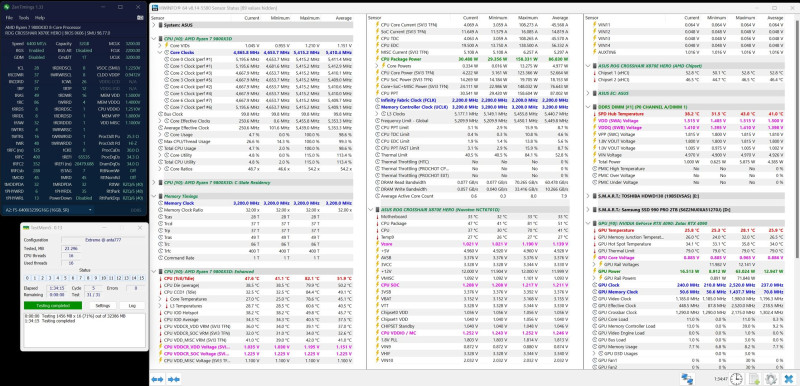Select Memory Controller Clock (UCLK) row
Screen dimensions: 800x386
tap(473, 107)
